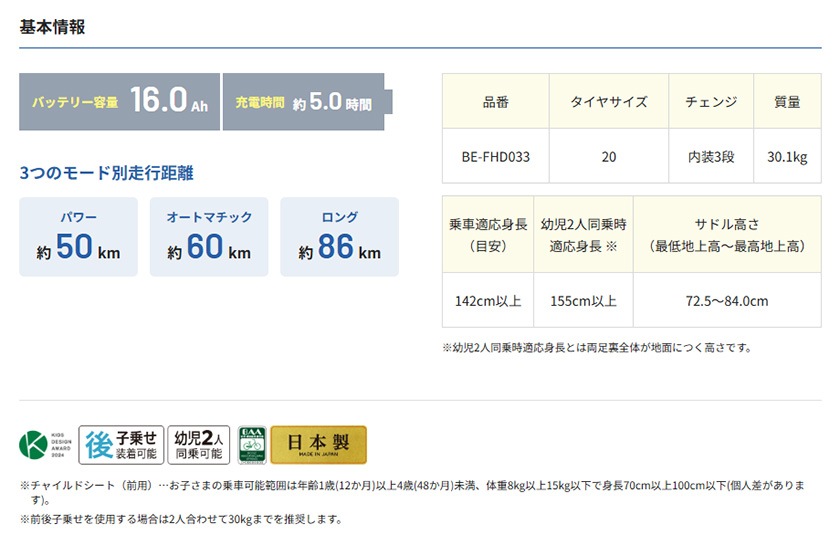Click the 基本情報 section heading
The height and width of the screenshot is (545, 840).
pyautogui.click(x=52, y=27)
